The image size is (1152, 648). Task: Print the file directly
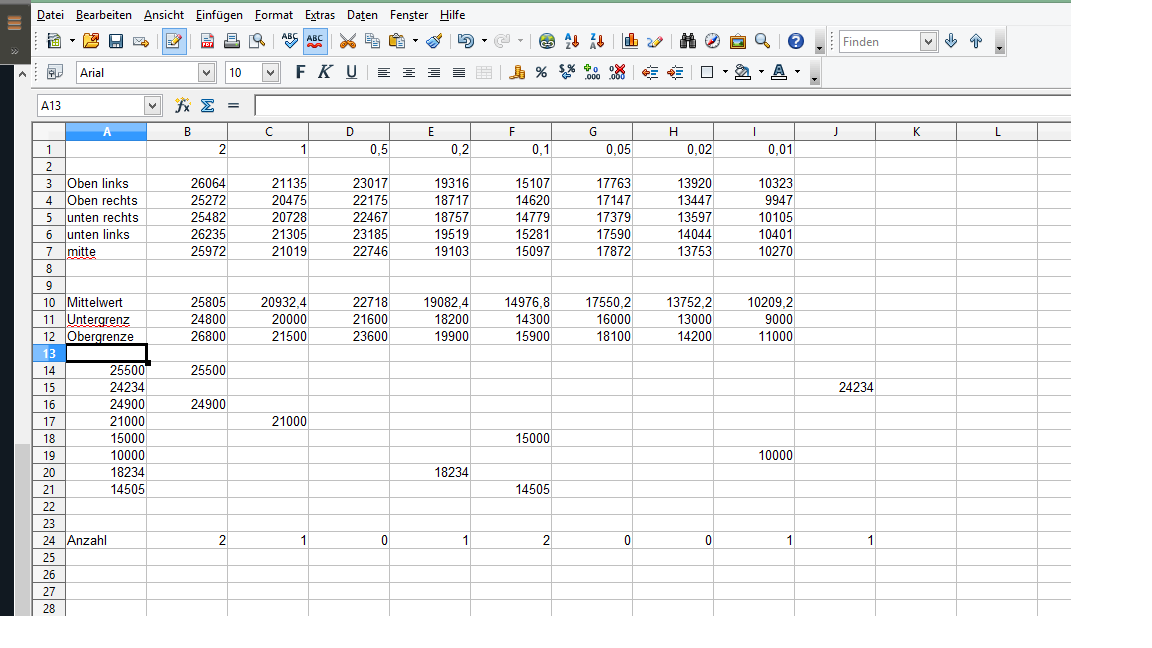232,41
